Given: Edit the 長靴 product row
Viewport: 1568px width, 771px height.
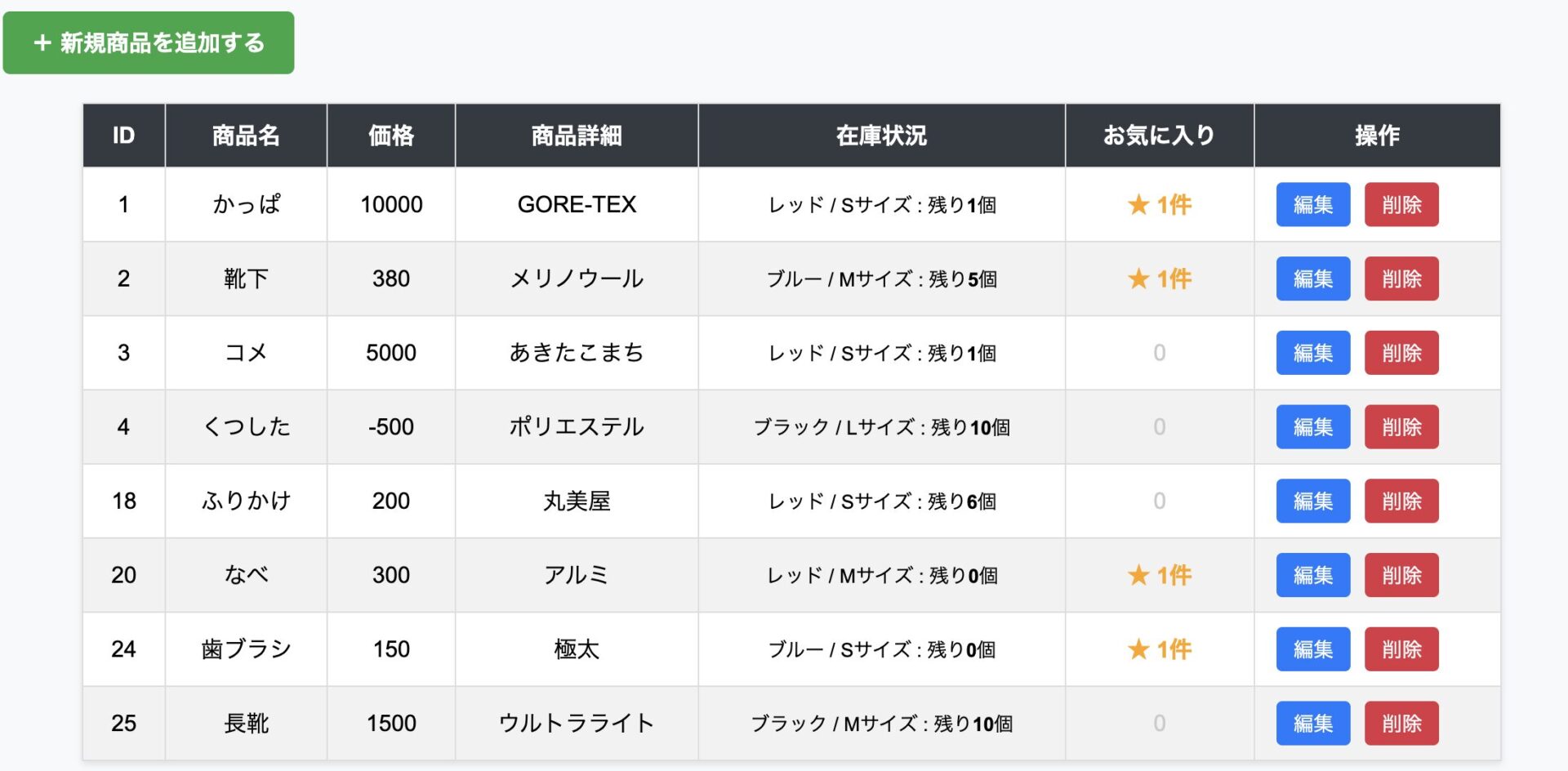Looking at the screenshot, I should point(1312,723).
